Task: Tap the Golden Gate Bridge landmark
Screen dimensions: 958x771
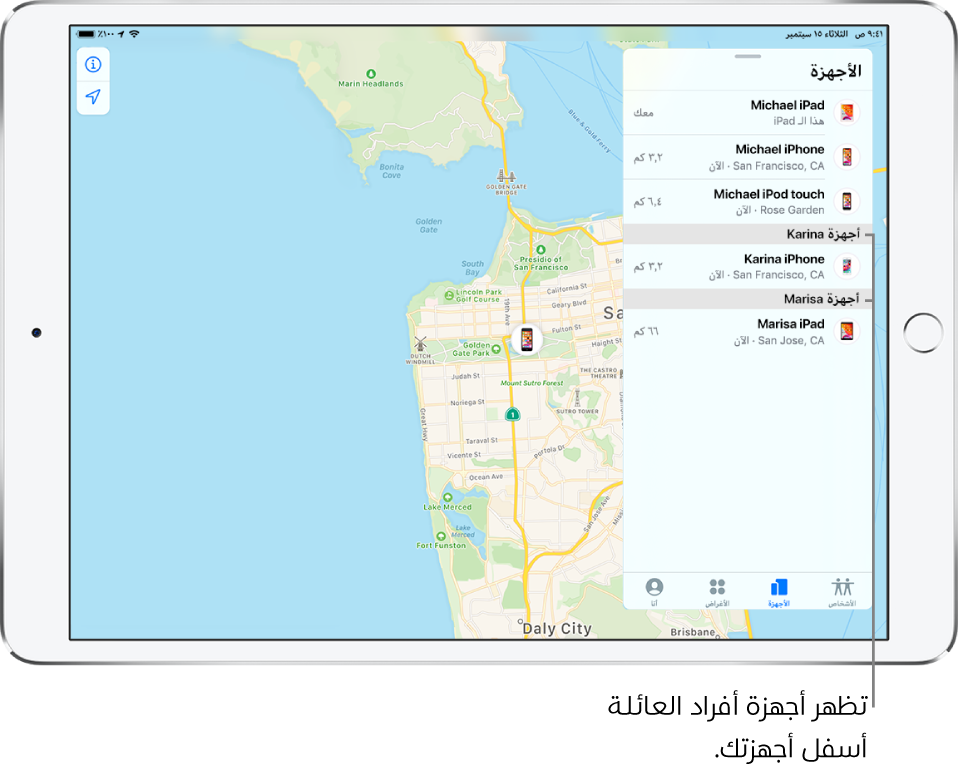Action: point(506,177)
